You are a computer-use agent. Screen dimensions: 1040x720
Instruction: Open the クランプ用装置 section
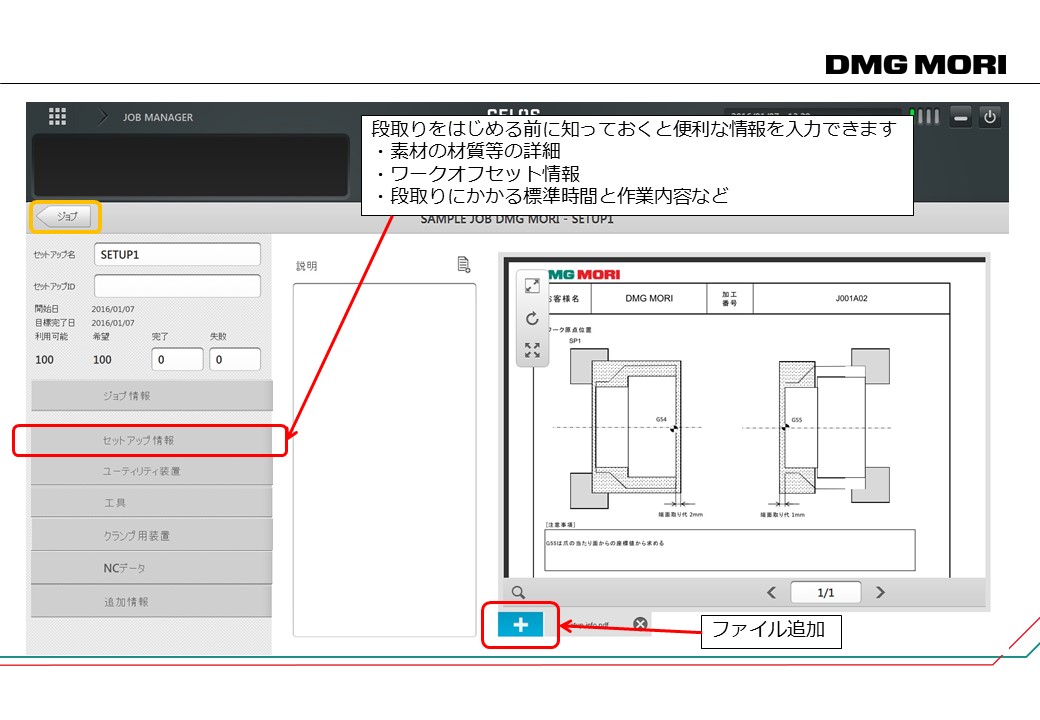tap(151, 536)
